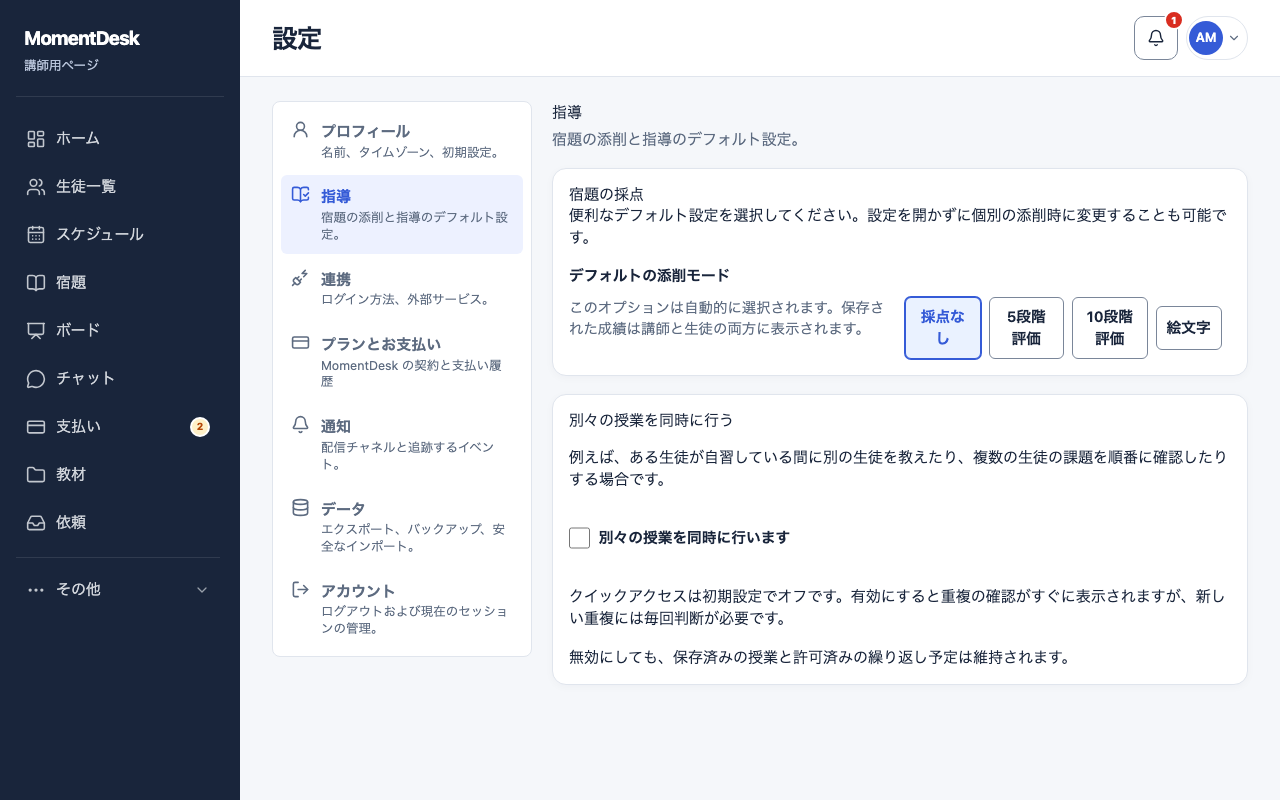Viewport: 1280px width, 800px height.
Task: Click the 依頼 inbox icon
Action: click(36, 522)
